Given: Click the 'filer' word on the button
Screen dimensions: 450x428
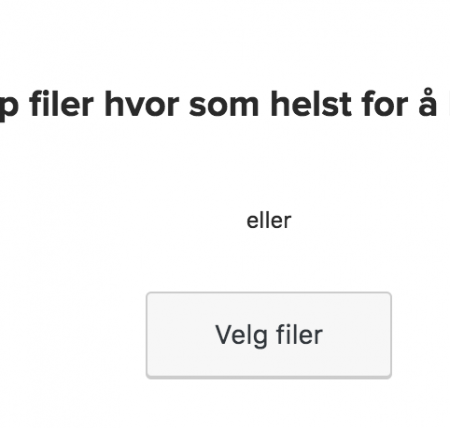Looking at the screenshot, I should point(299,335).
